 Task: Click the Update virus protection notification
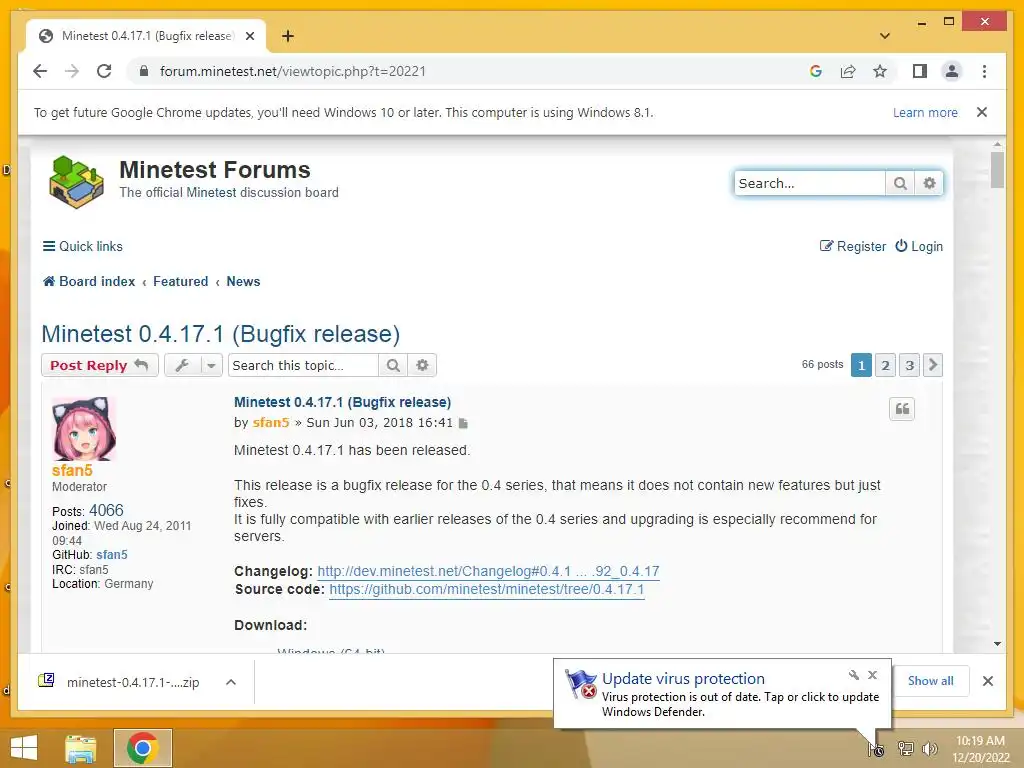(x=722, y=694)
